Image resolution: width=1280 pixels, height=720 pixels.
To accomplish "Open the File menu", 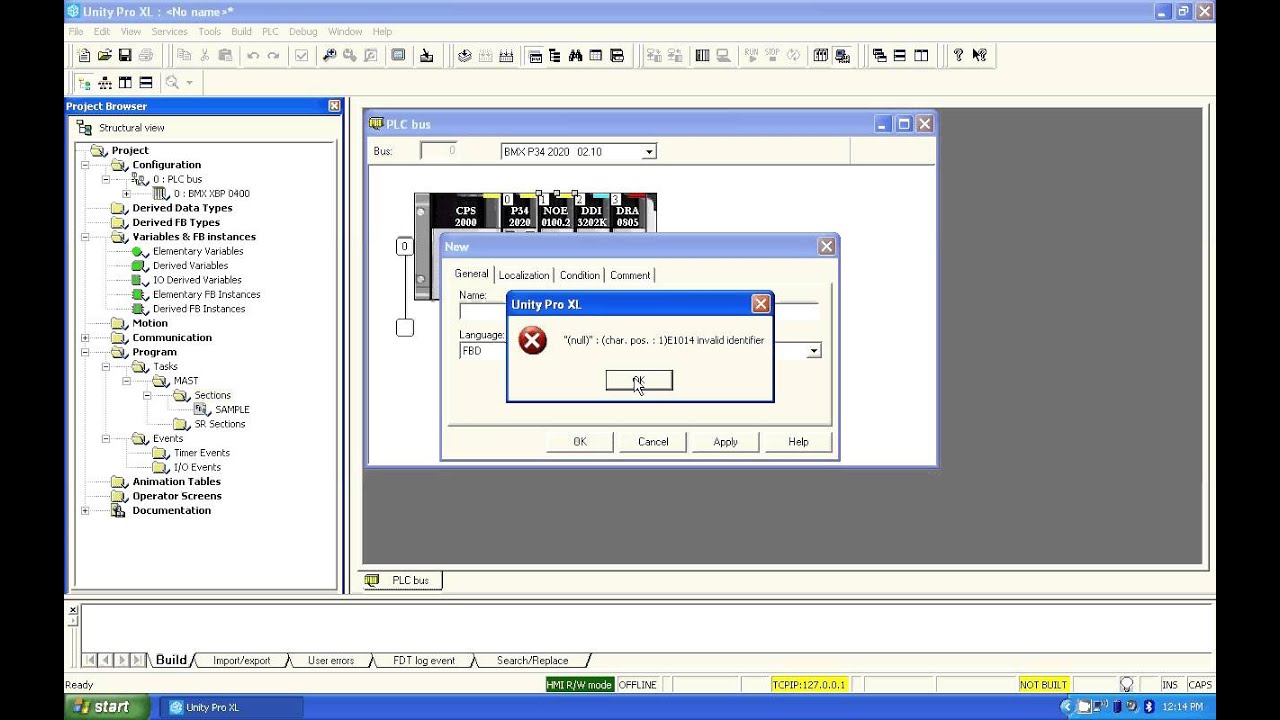I will [x=76, y=31].
